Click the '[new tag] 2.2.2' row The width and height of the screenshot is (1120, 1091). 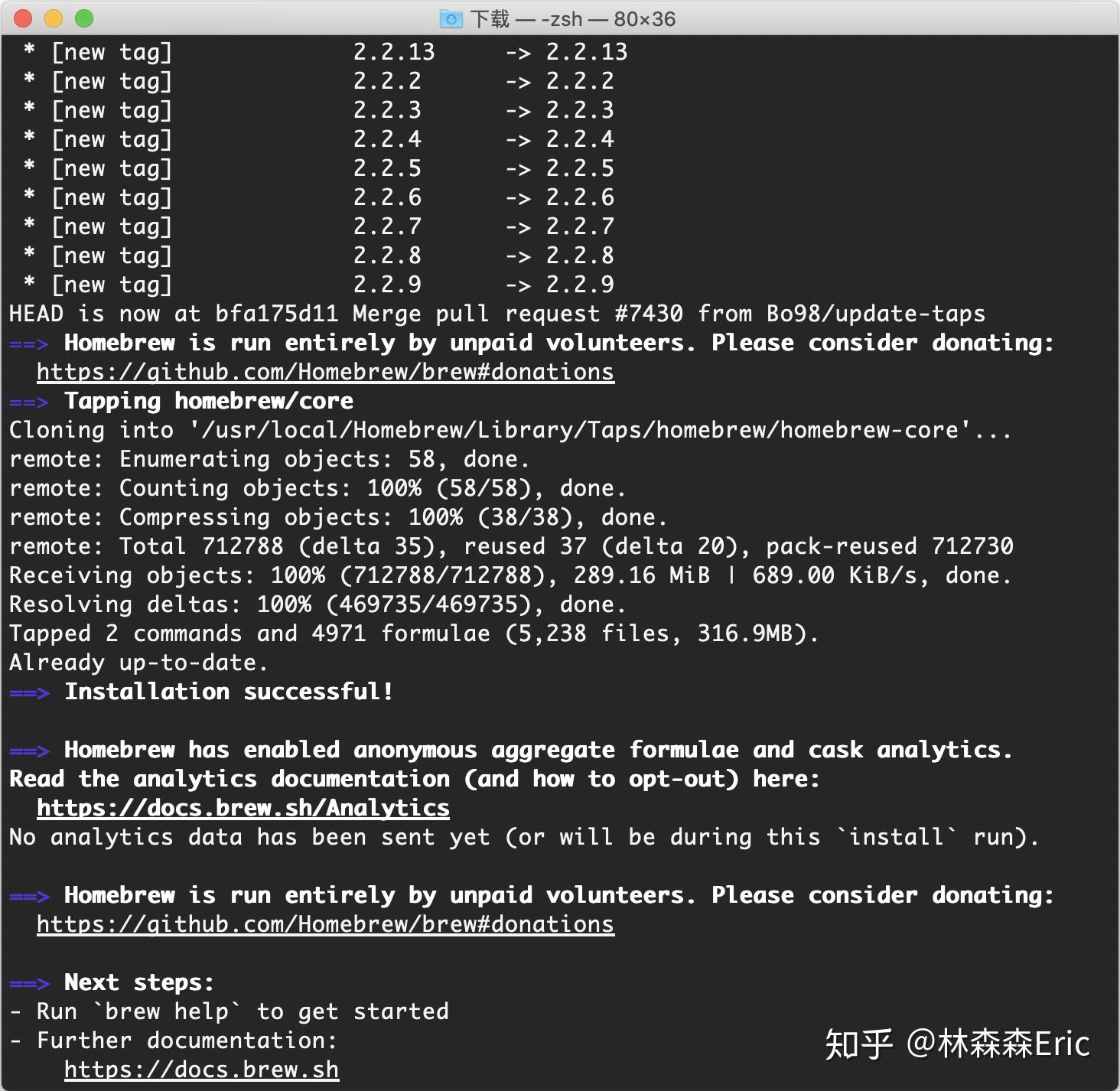coord(318,81)
